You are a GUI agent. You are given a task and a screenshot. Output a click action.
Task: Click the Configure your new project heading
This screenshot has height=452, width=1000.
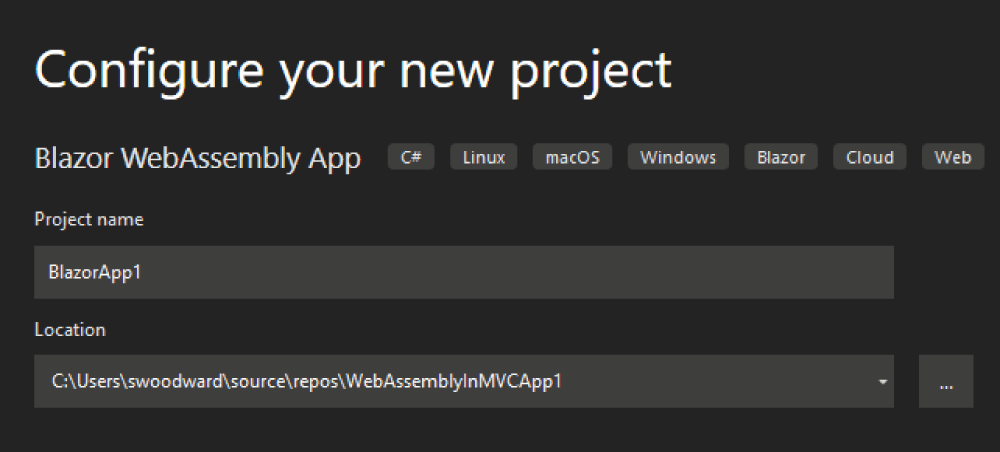353,73
